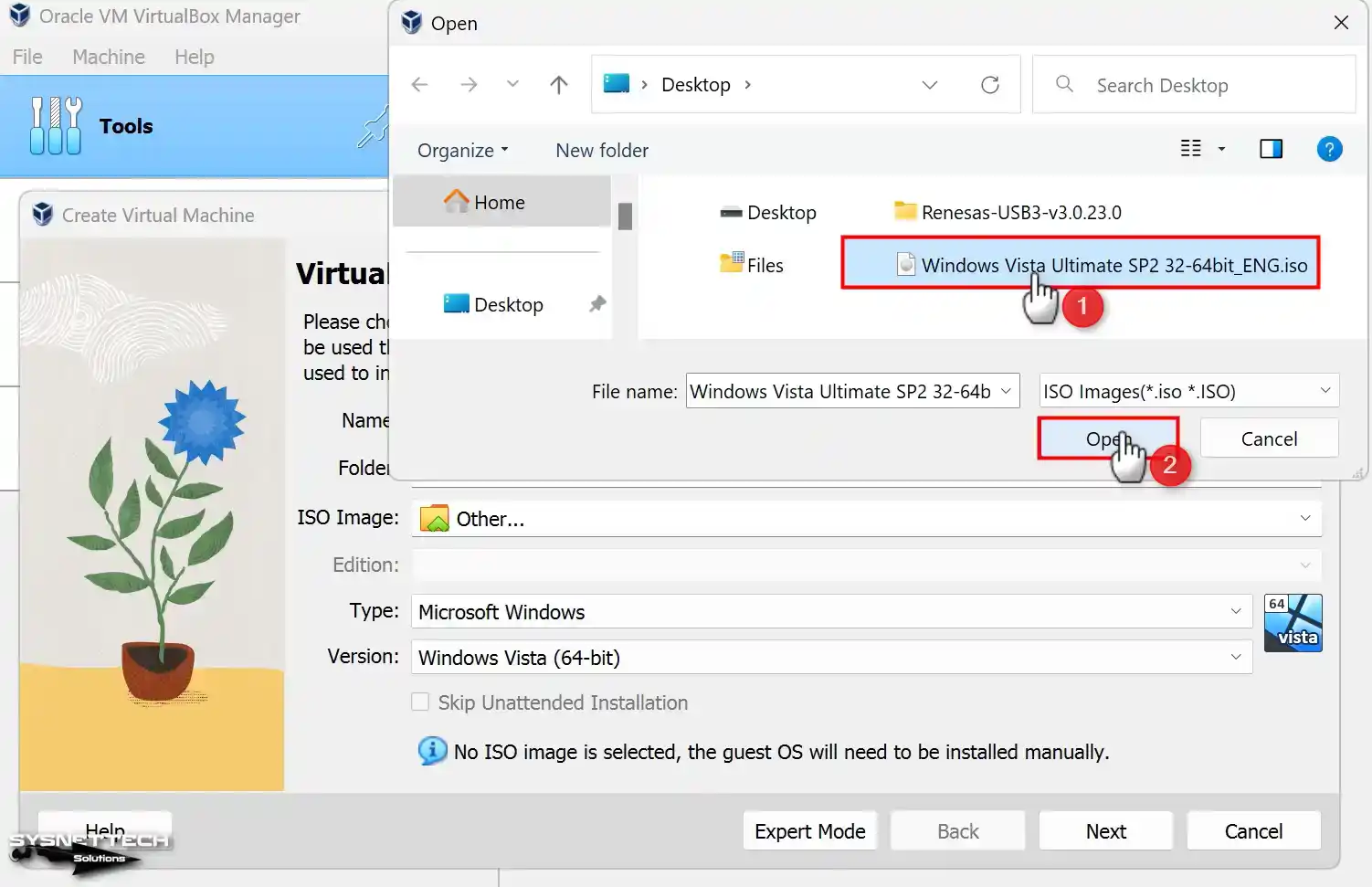1372x887 pixels.
Task: Click New folder button
Action: pyautogui.click(x=602, y=151)
